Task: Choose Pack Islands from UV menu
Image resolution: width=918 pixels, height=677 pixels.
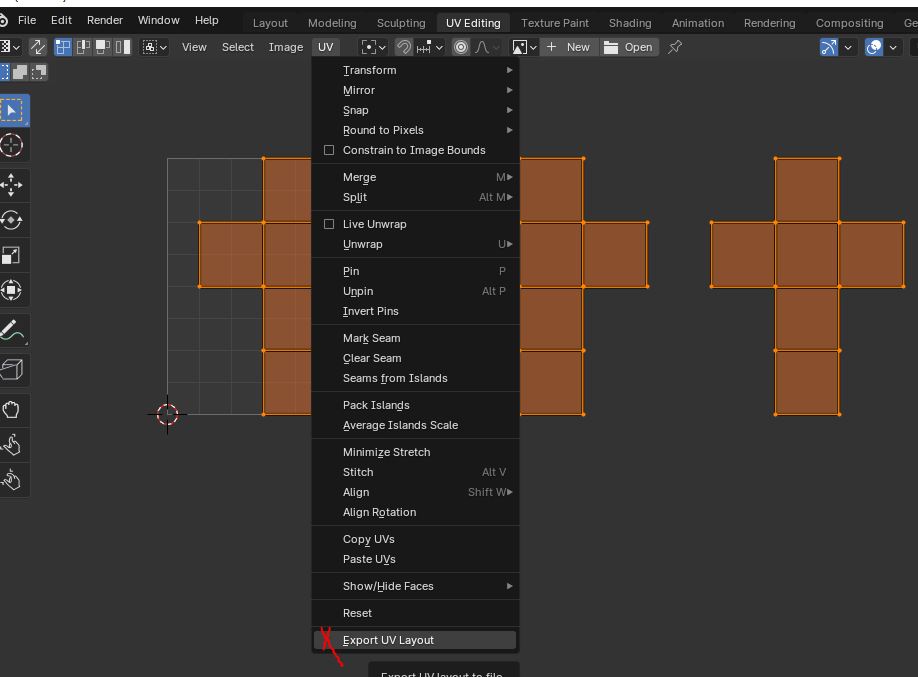Action: tap(376, 405)
